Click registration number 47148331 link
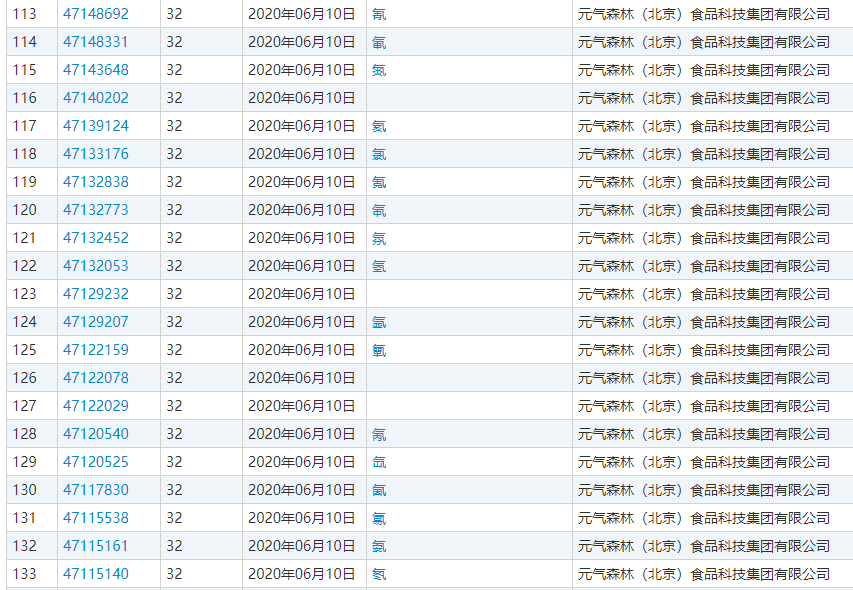The width and height of the screenshot is (853, 590). coord(96,42)
